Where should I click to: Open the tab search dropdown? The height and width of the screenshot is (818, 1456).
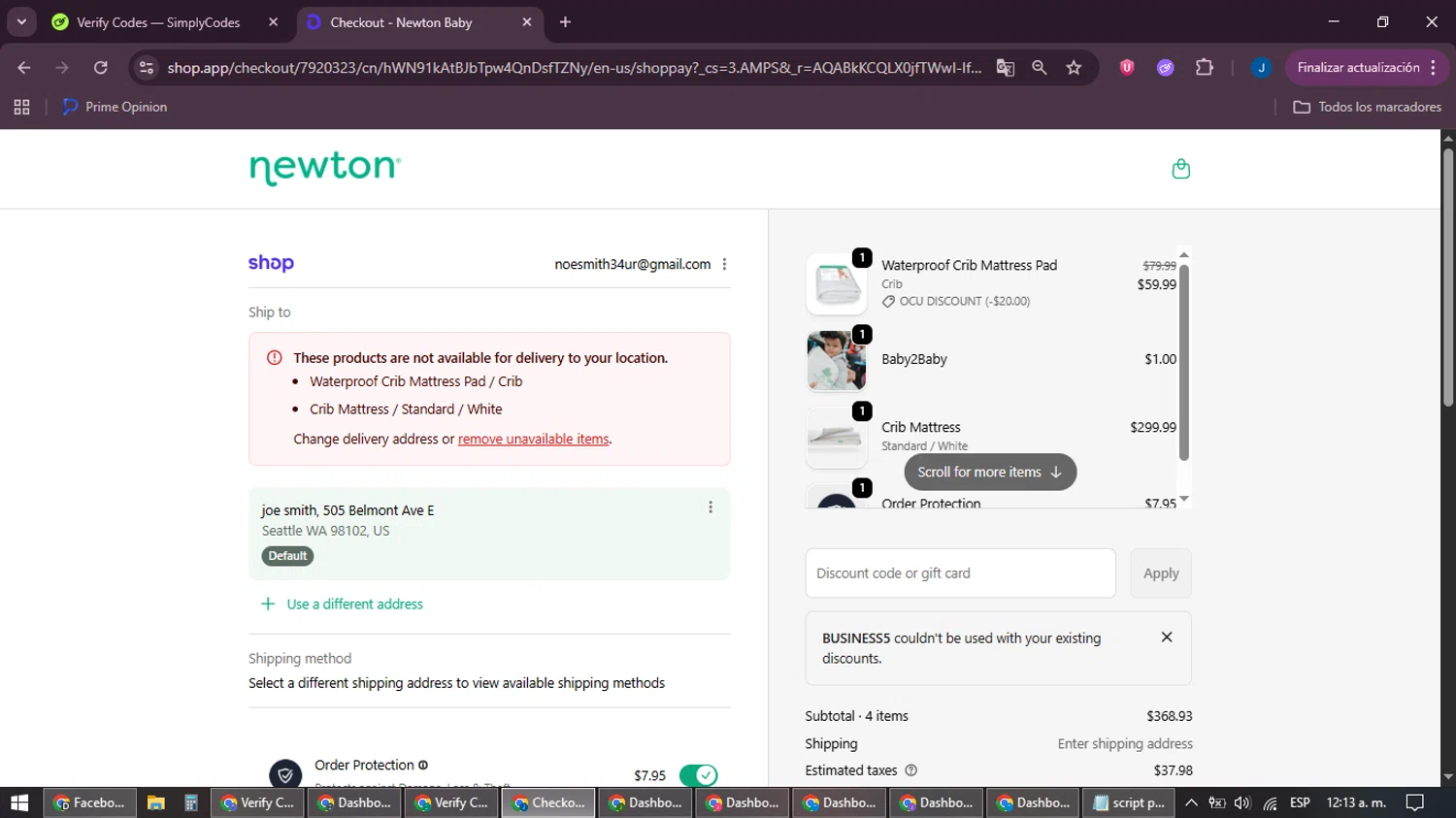[x=21, y=22]
